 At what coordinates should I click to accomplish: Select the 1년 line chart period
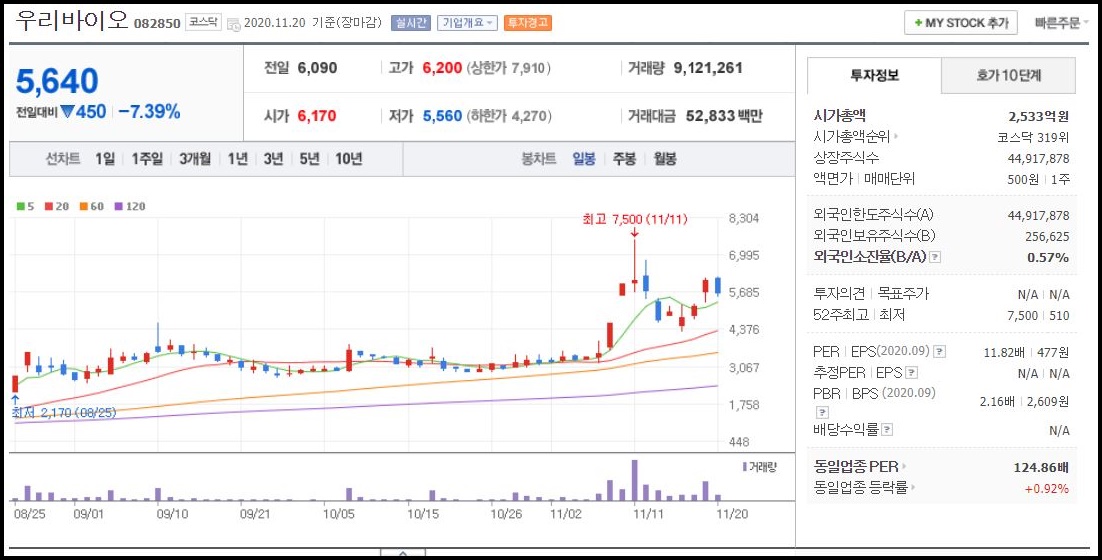coord(238,159)
